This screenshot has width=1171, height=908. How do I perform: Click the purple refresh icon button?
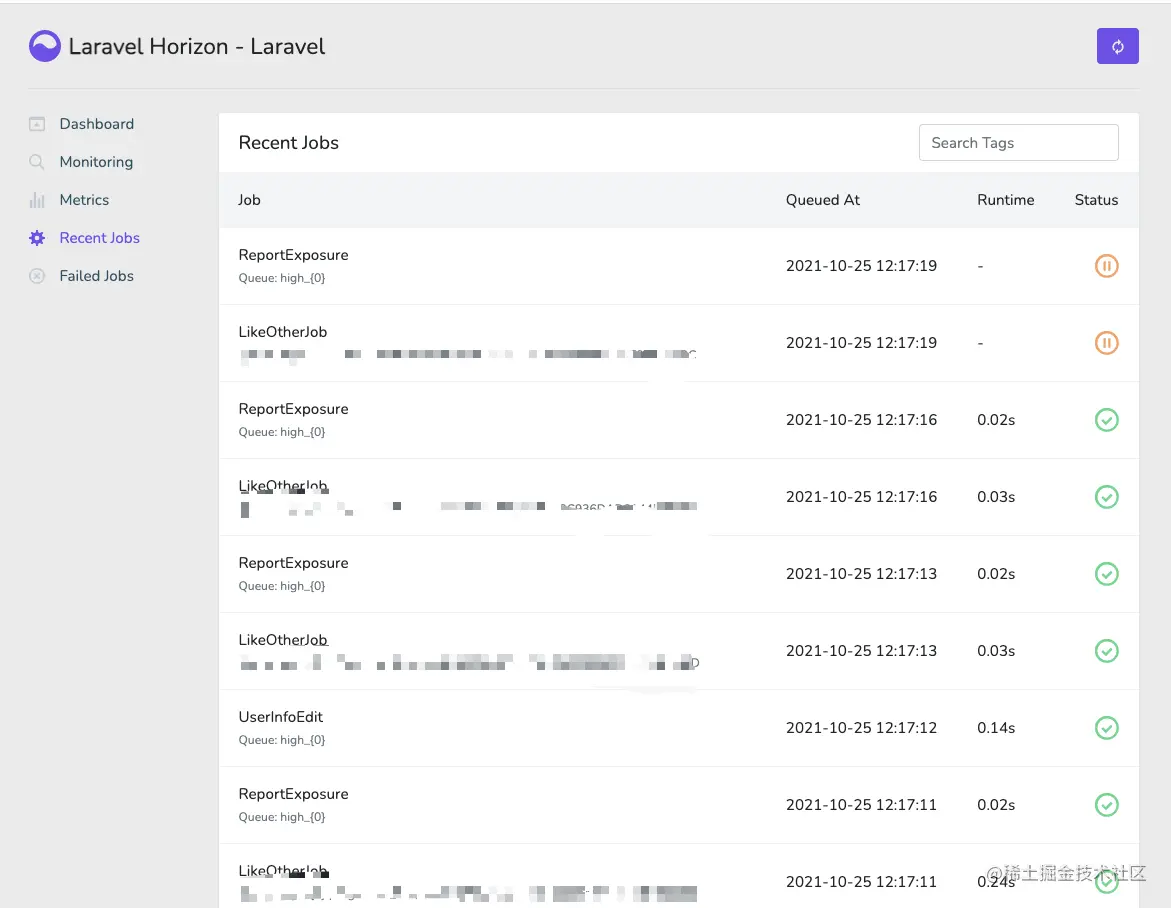(x=1117, y=46)
